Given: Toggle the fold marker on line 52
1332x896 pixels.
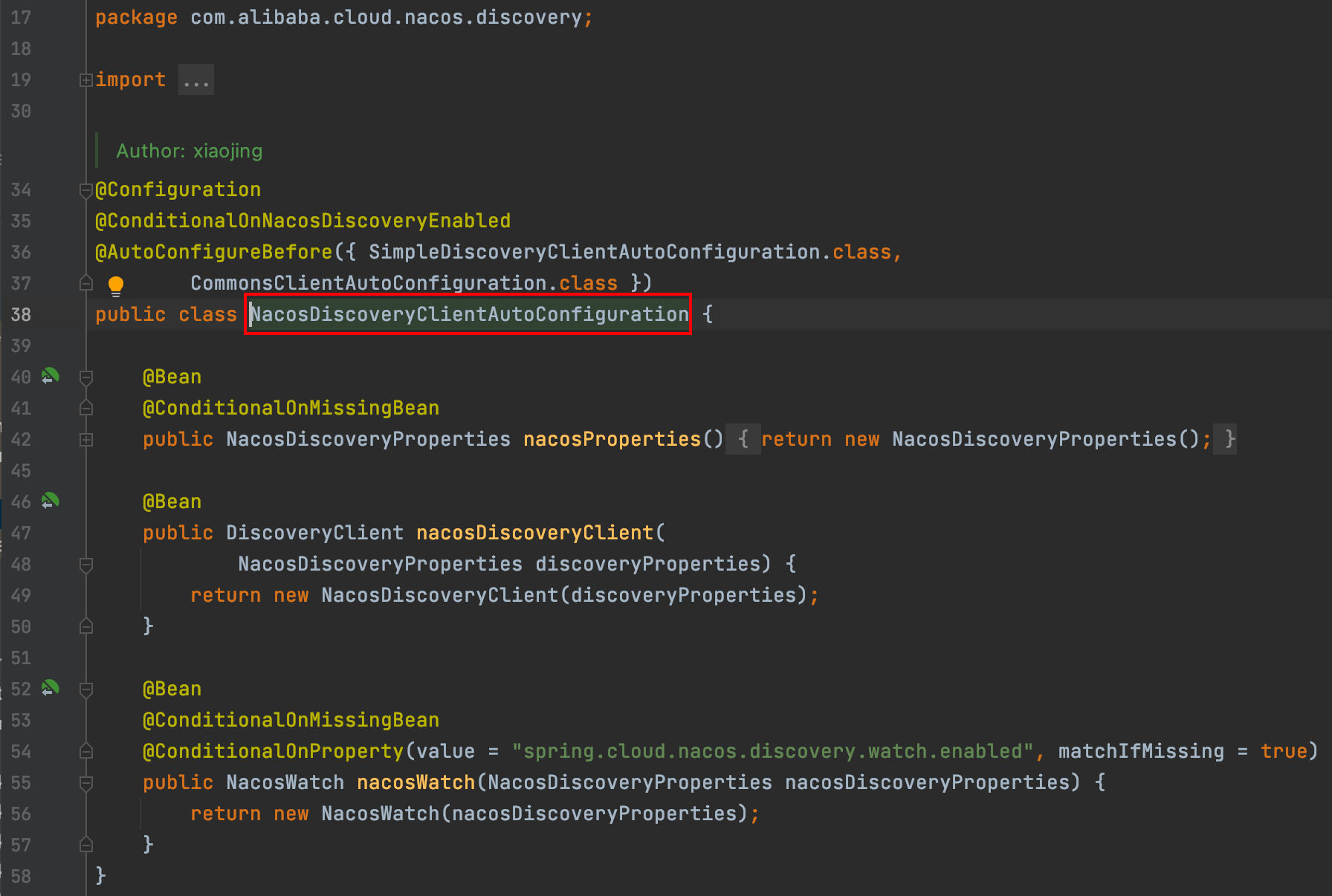Looking at the screenshot, I should [x=86, y=689].
